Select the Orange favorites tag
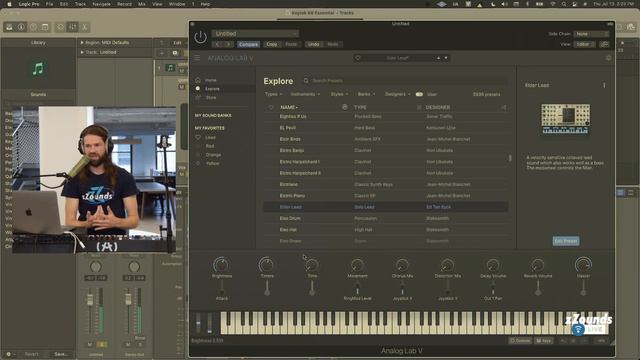The image size is (640, 360). coord(209,155)
